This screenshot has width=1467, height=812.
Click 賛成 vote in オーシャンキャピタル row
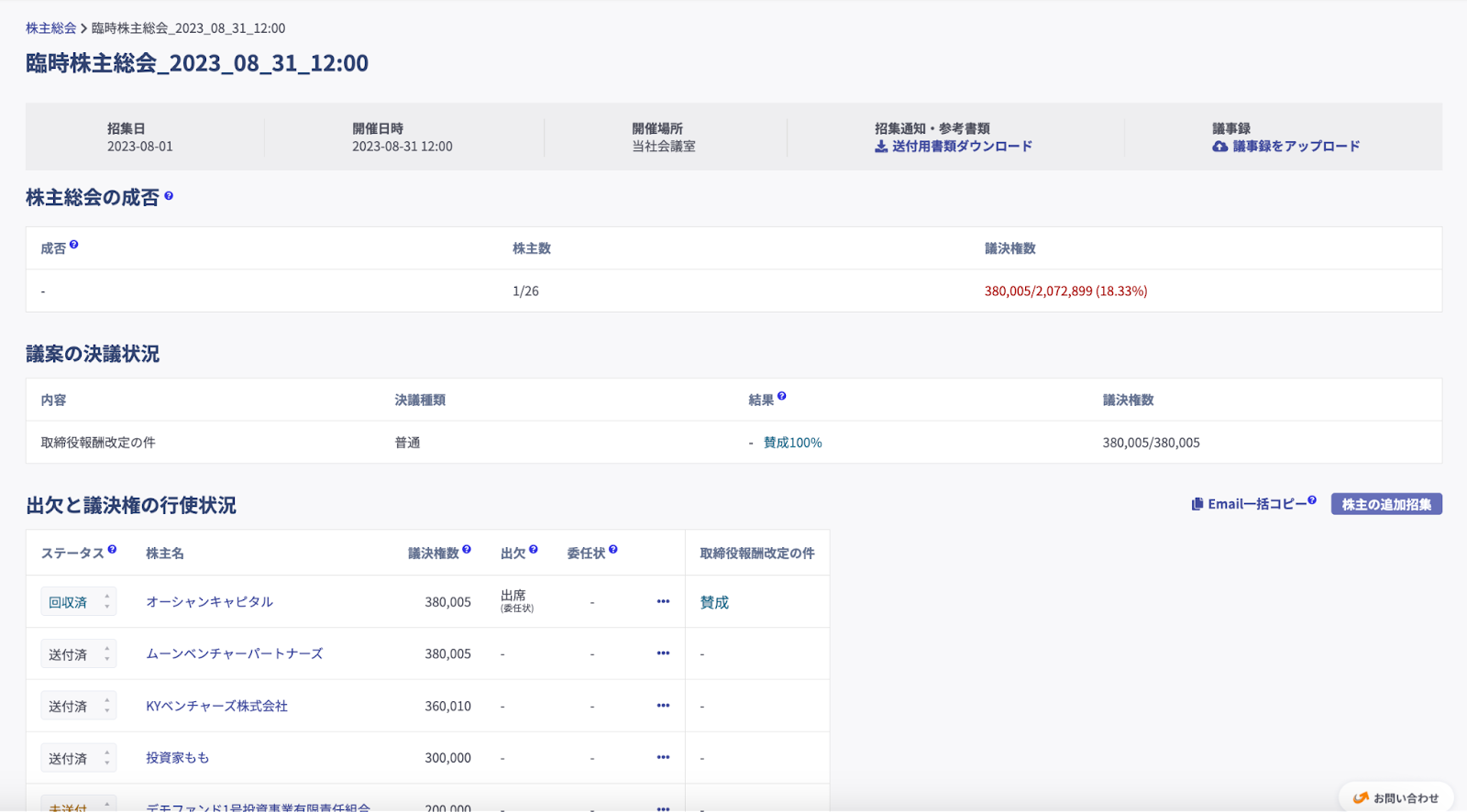pos(714,602)
